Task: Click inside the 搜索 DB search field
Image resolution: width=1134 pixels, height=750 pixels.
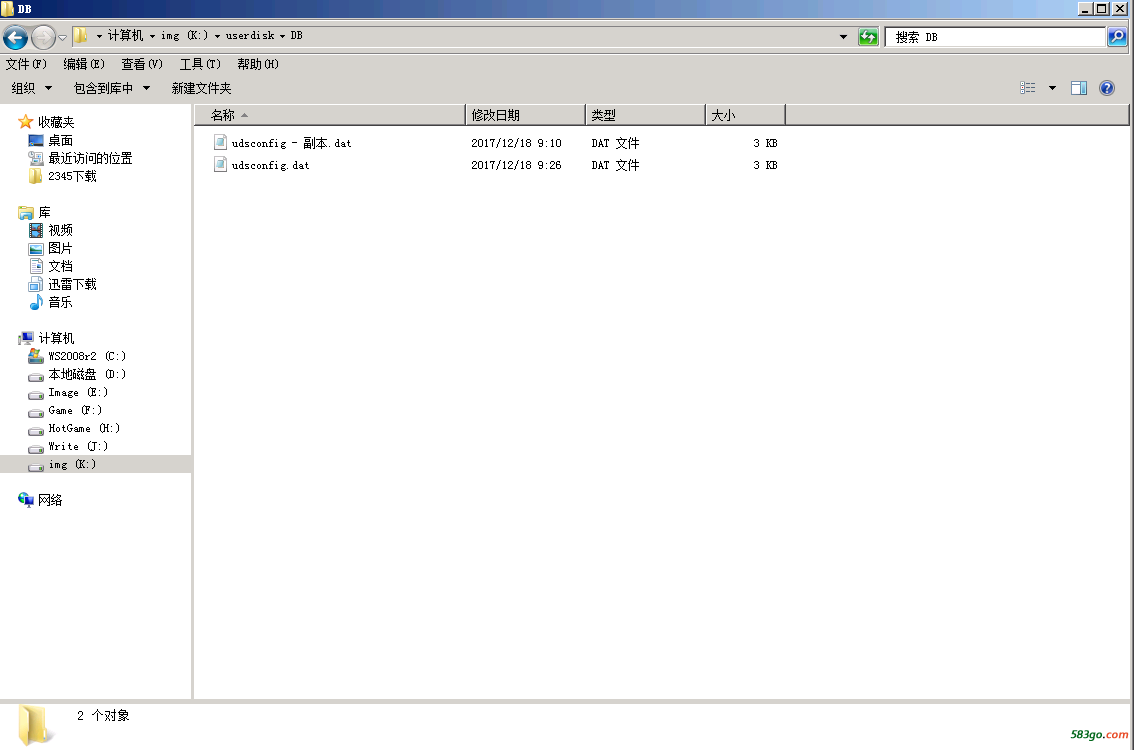Action: click(x=995, y=37)
